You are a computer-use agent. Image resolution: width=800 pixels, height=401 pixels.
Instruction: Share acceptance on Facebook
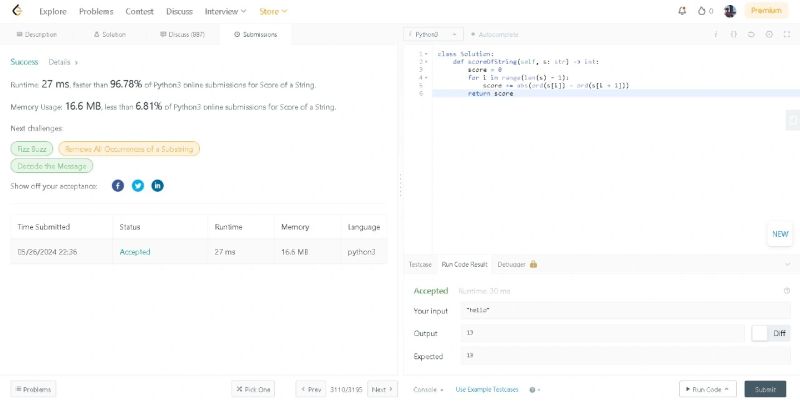click(118, 186)
